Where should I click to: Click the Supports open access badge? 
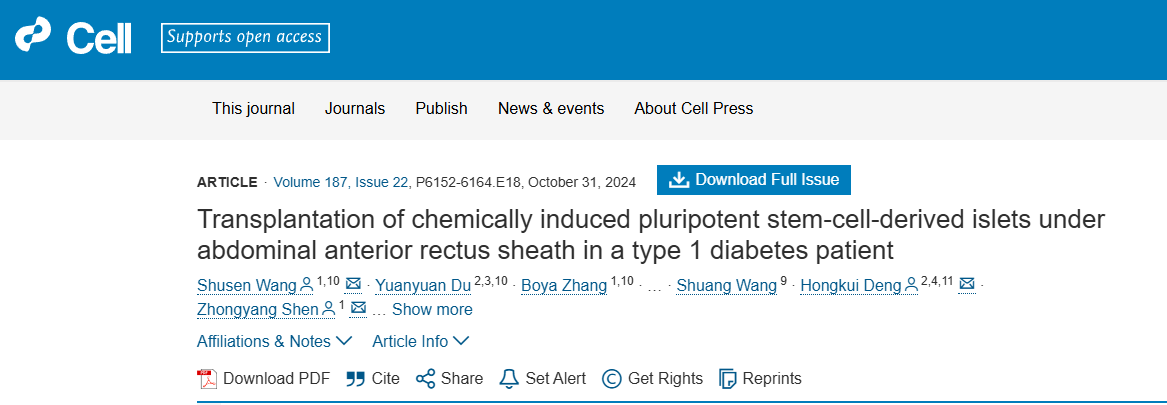245,38
